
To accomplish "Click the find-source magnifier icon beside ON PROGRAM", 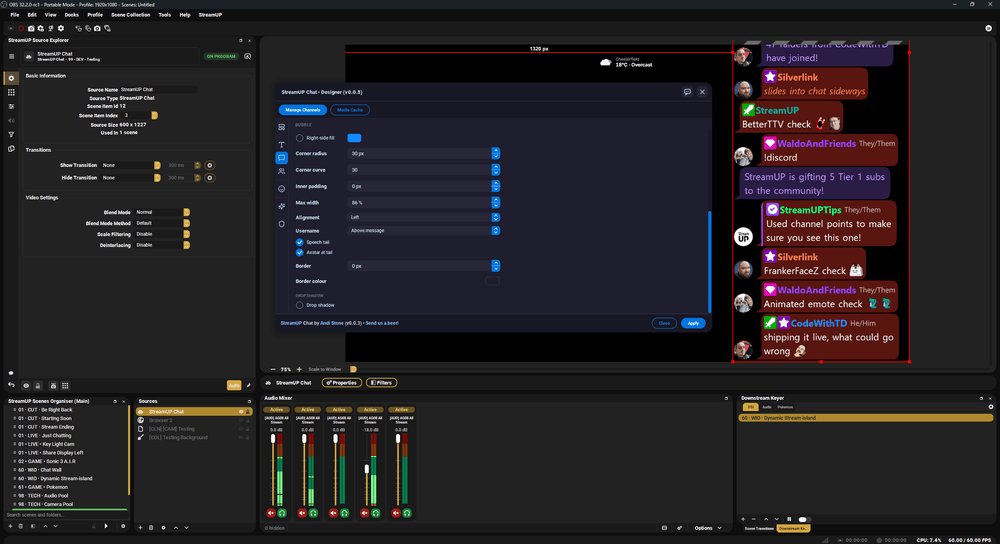I will (x=247, y=56).
